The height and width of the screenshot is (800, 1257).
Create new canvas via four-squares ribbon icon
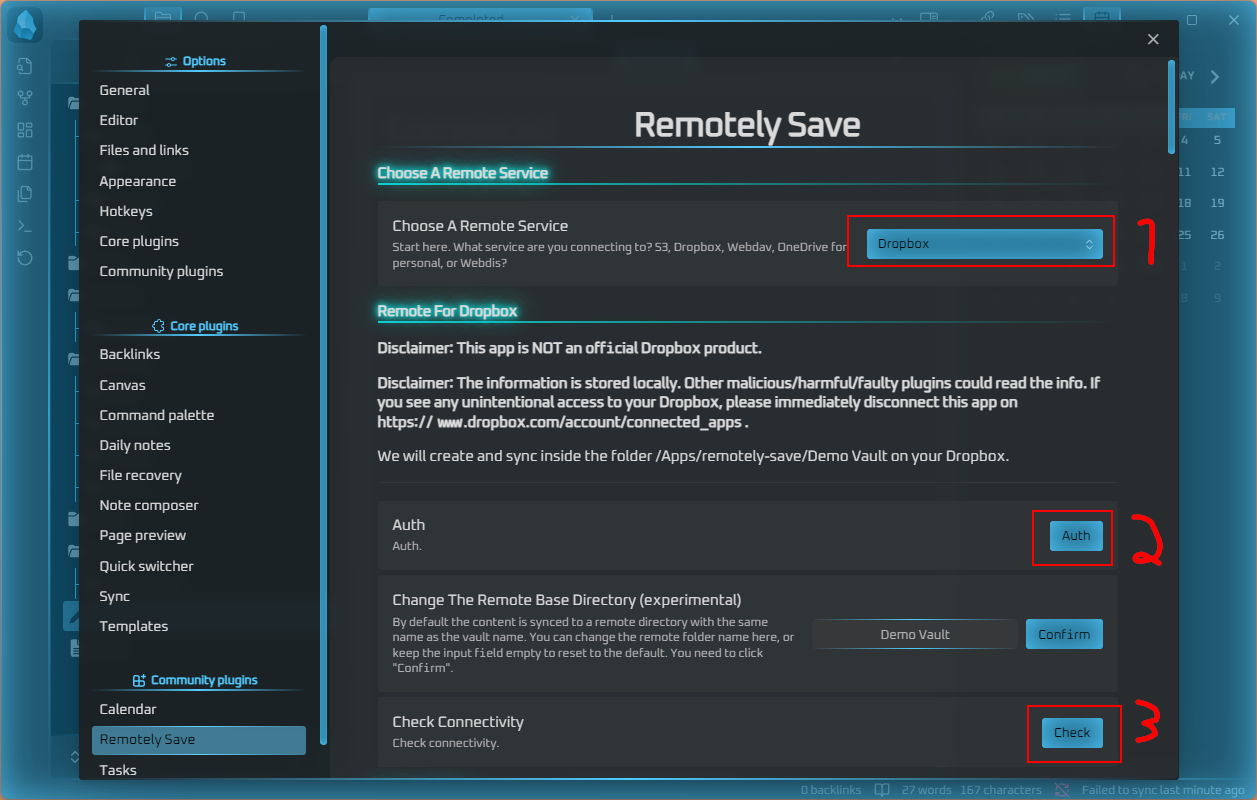coord(25,130)
